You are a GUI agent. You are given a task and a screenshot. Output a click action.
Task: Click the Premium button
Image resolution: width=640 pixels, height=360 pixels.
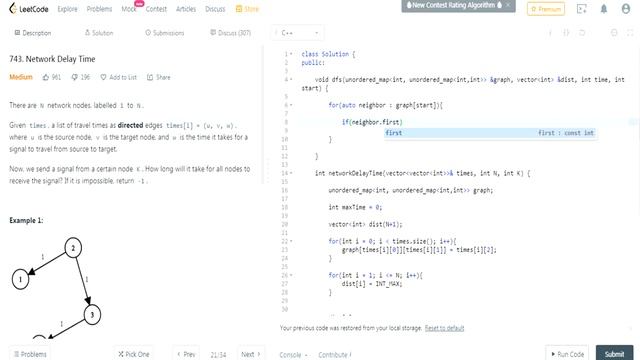pyautogui.click(x=546, y=9)
